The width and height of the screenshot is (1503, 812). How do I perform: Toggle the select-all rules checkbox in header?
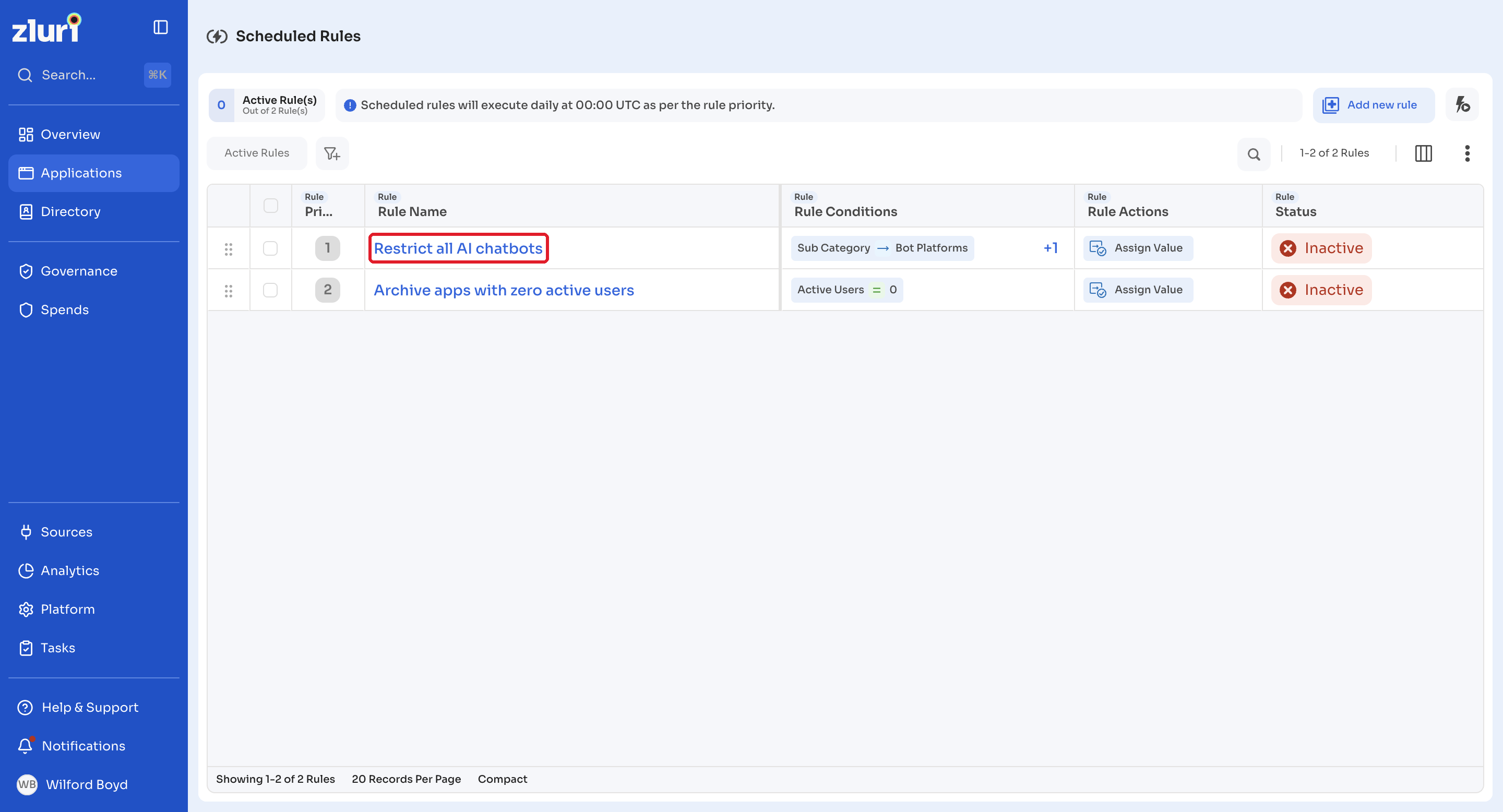[x=271, y=206]
